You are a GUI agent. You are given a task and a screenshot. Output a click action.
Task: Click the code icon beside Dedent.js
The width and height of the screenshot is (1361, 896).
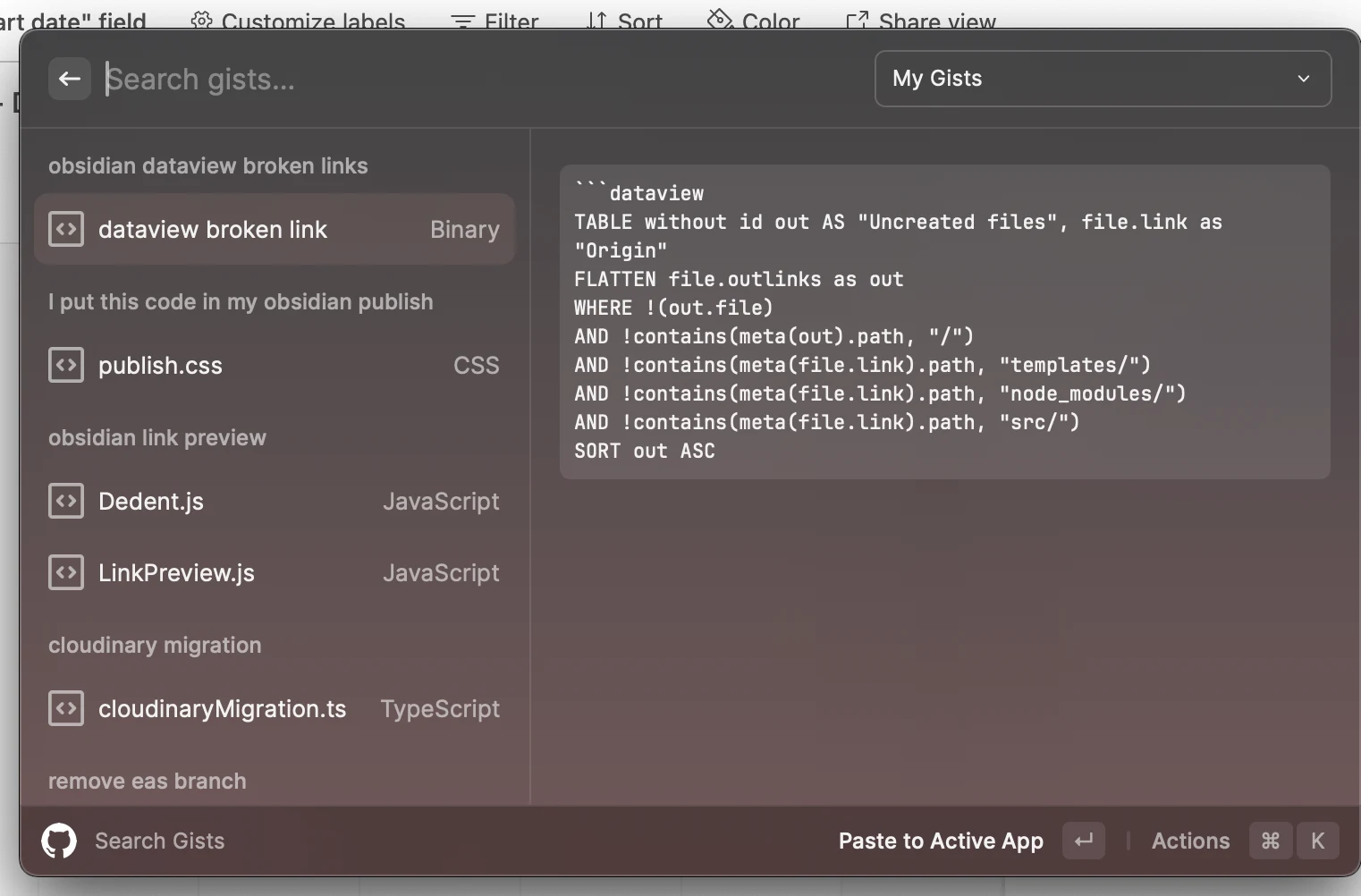tap(66, 501)
